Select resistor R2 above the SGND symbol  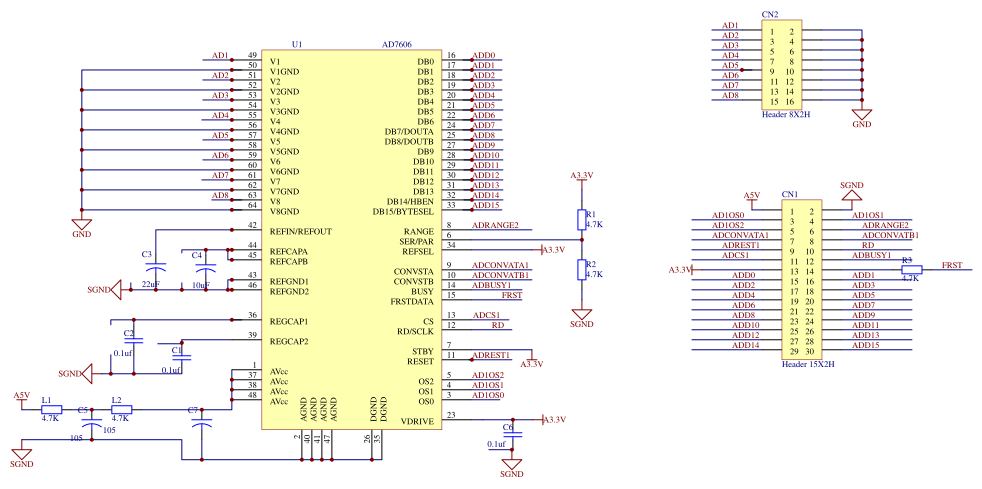click(580, 269)
